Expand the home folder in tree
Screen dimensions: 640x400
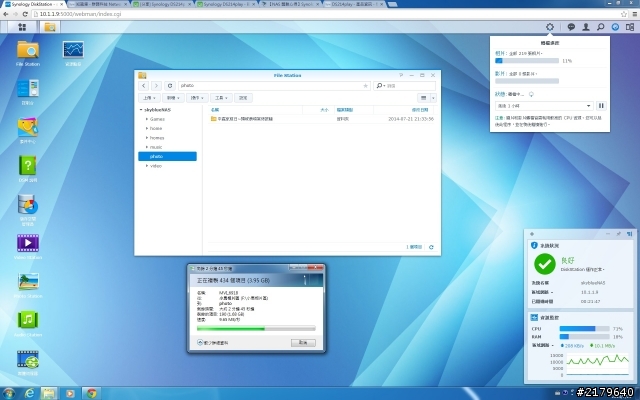[147, 129]
